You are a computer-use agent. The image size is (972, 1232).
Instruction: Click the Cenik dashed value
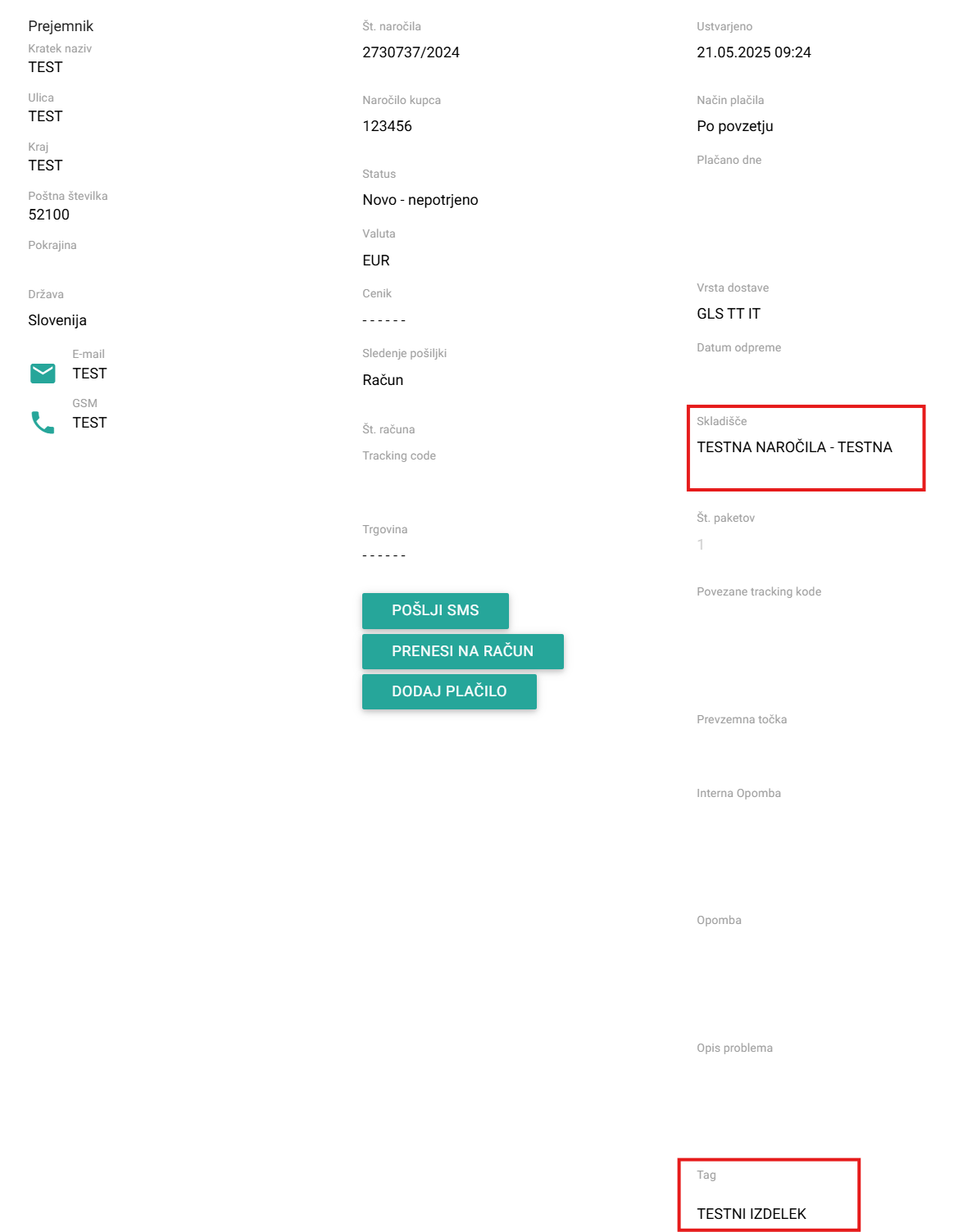pos(384,320)
